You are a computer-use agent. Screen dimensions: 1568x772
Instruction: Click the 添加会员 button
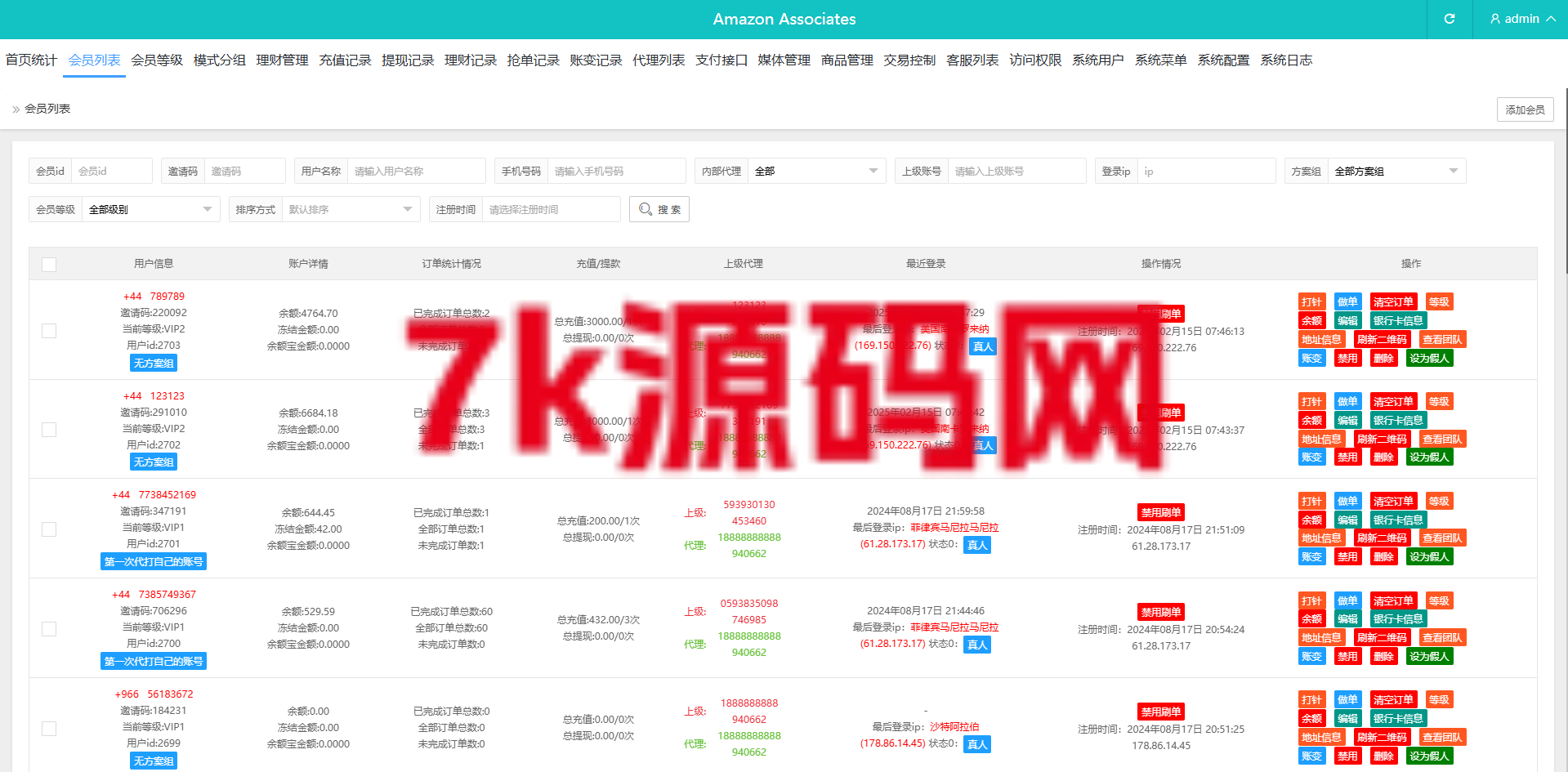pyautogui.click(x=1525, y=109)
